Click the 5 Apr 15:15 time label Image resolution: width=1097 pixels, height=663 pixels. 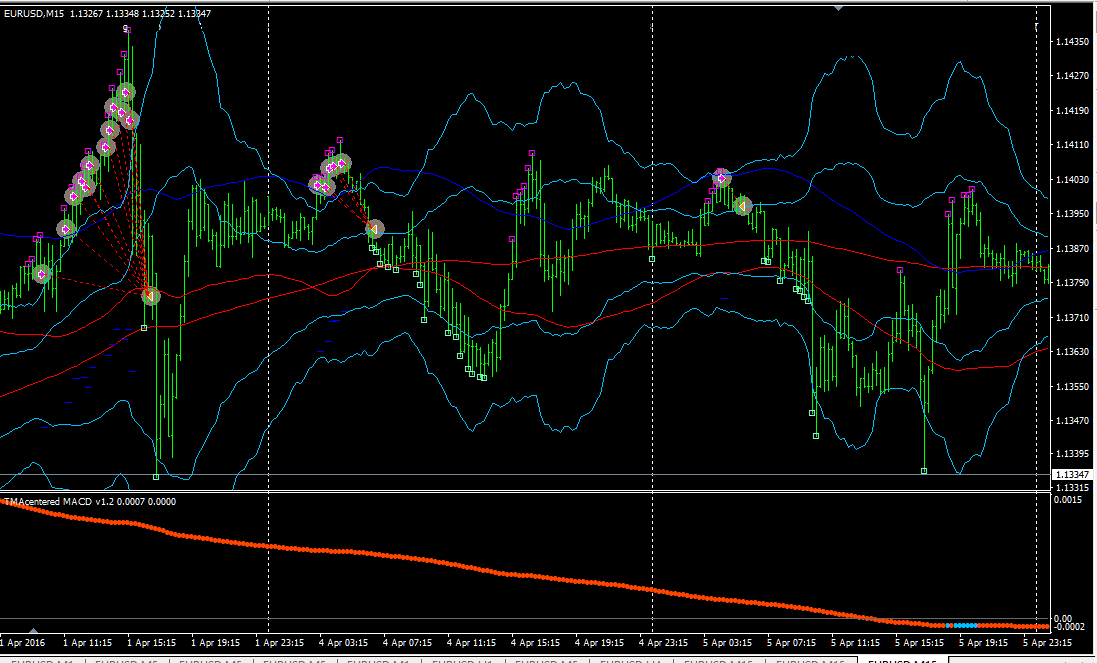point(919,643)
